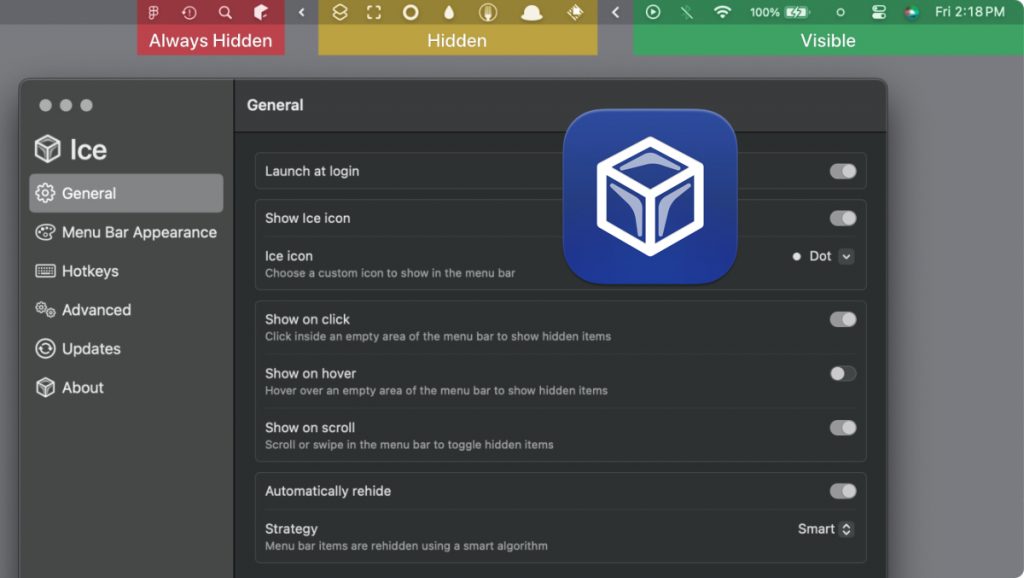Open the Ice icon Dot dropdown
Image resolution: width=1024 pixels, height=578 pixels.
click(x=846, y=256)
